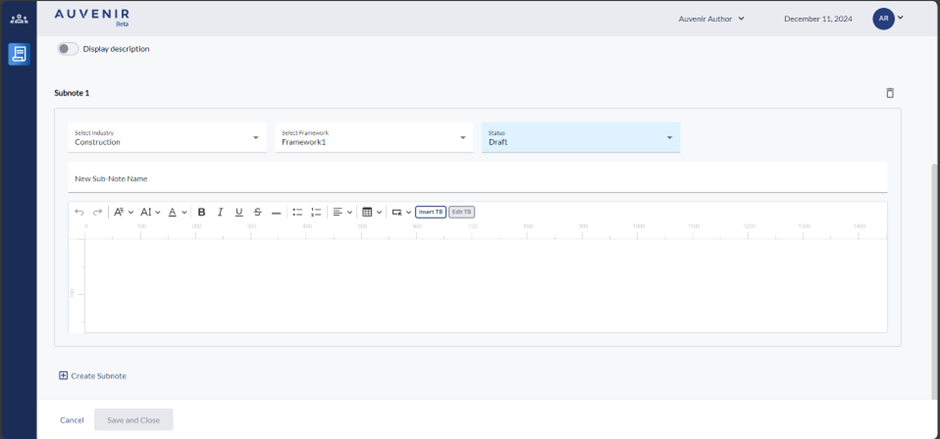Open the Auvenir Author role menu
The height and width of the screenshot is (439, 940).
[712, 18]
